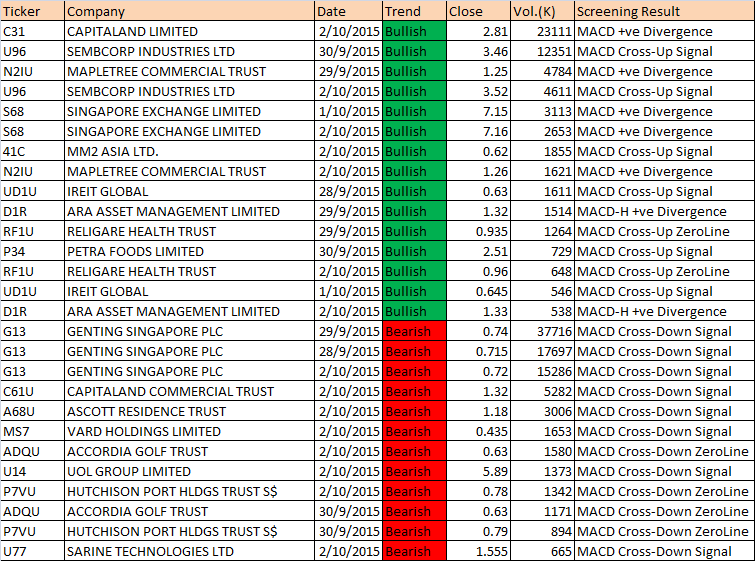Select close price cell 0.935
This screenshot has width=755, height=561.
pyautogui.click(x=479, y=231)
